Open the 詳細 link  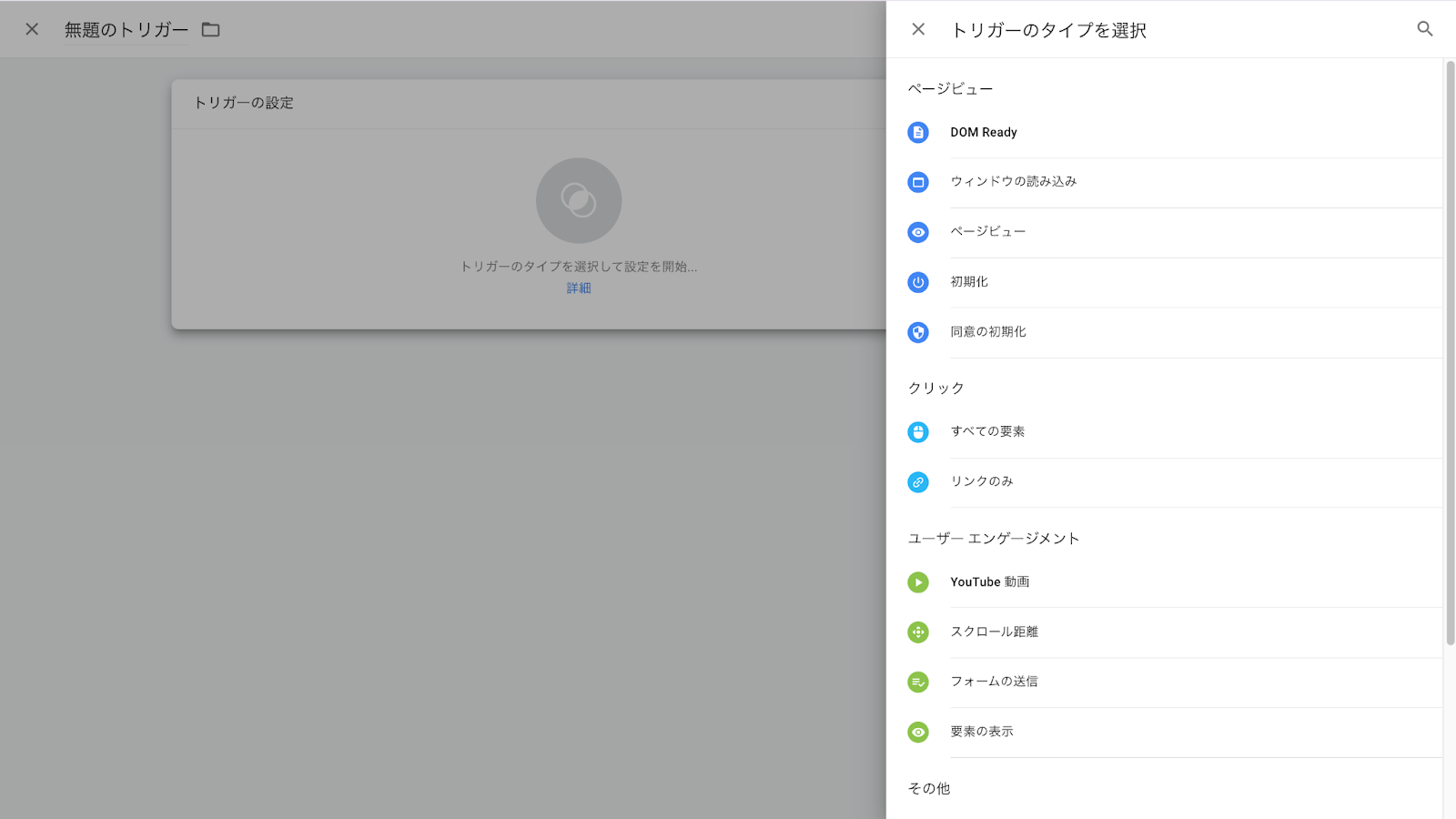[579, 288]
